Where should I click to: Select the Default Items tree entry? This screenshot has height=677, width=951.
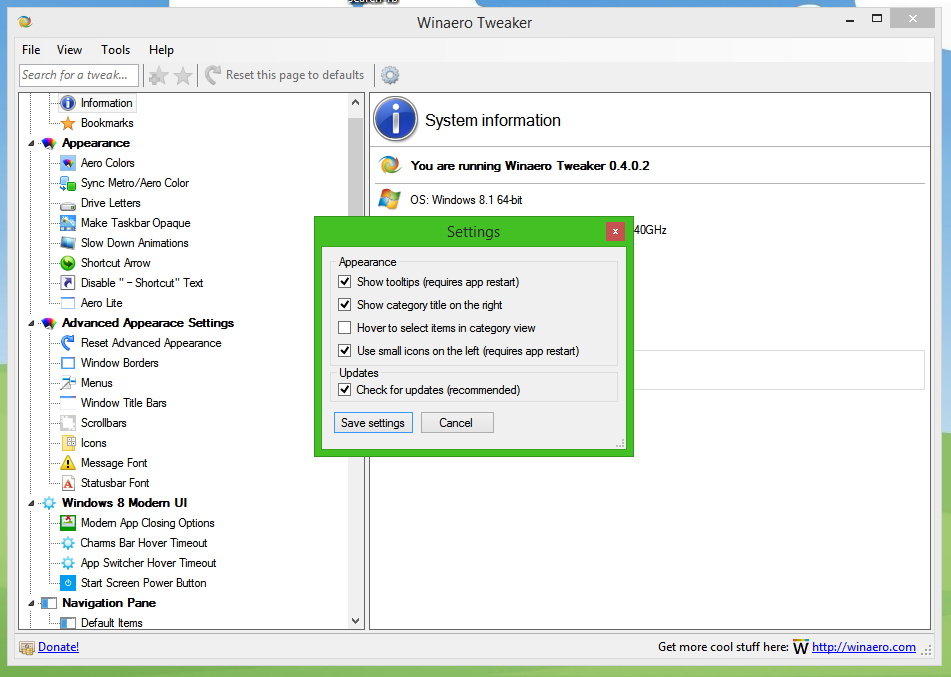[x=112, y=623]
